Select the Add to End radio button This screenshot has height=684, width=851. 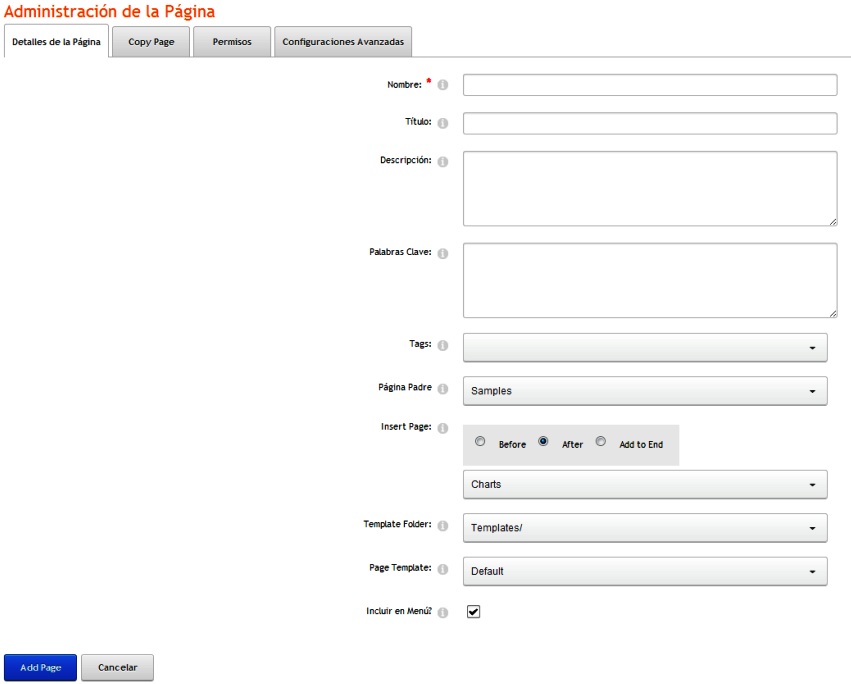(x=600, y=441)
